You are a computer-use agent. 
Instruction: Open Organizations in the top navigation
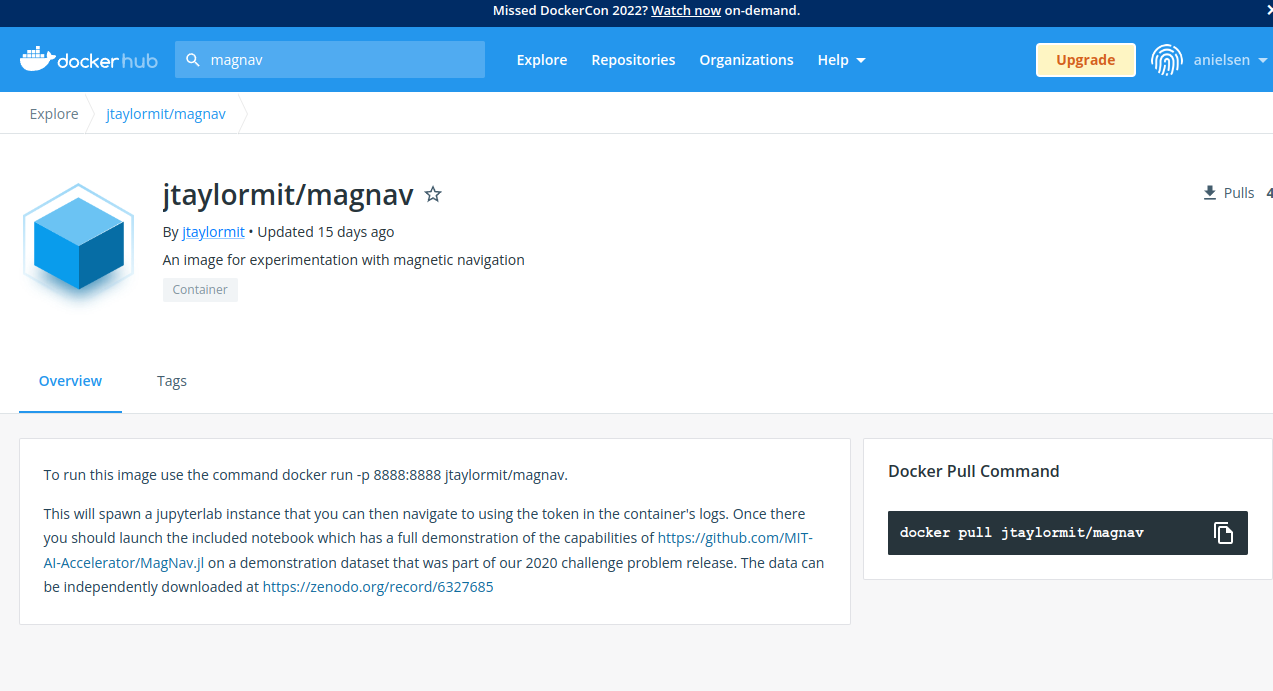pos(746,60)
